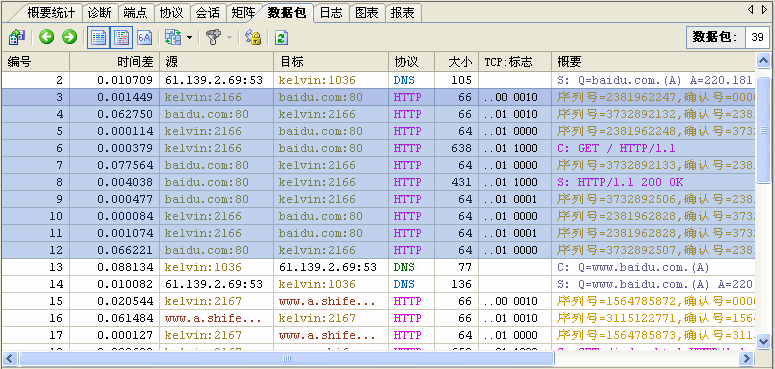The height and width of the screenshot is (369, 775).
Task: Click the export packets toolbar icon
Action: [17, 38]
